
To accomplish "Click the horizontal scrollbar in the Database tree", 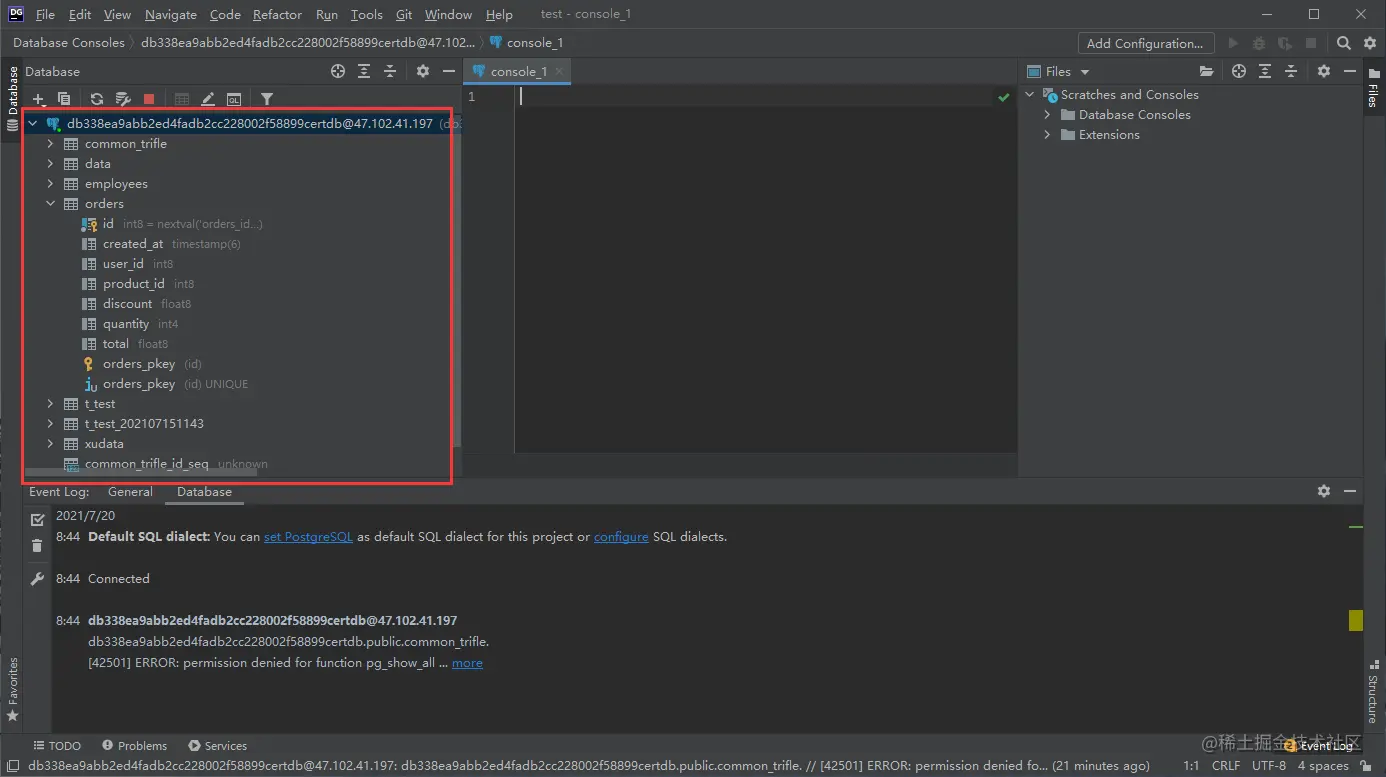I will pos(140,471).
